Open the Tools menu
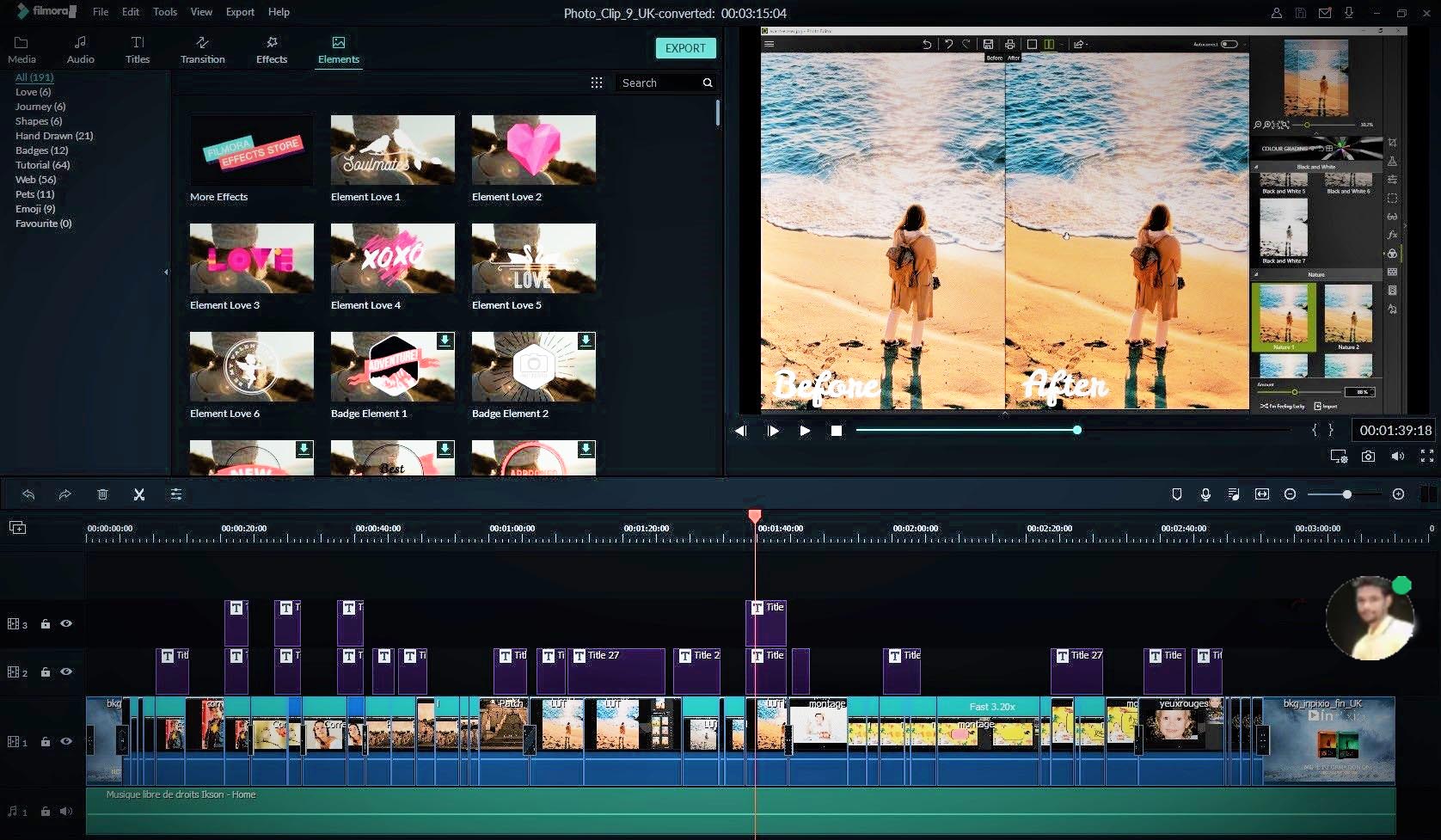Image resolution: width=1441 pixels, height=840 pixels. pyautogui.click(x=164, y=11)
